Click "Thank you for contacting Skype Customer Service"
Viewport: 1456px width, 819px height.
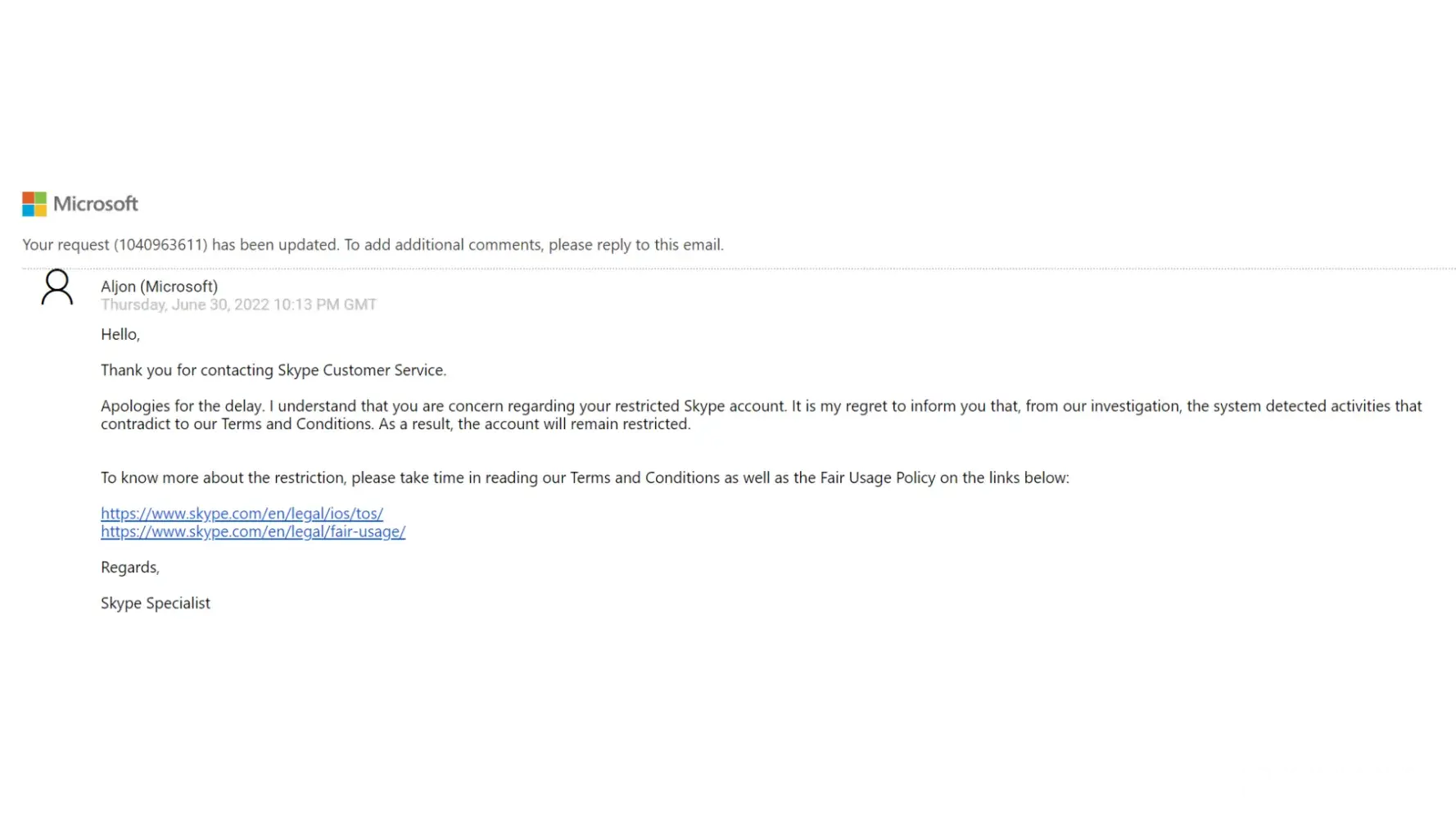274,370
